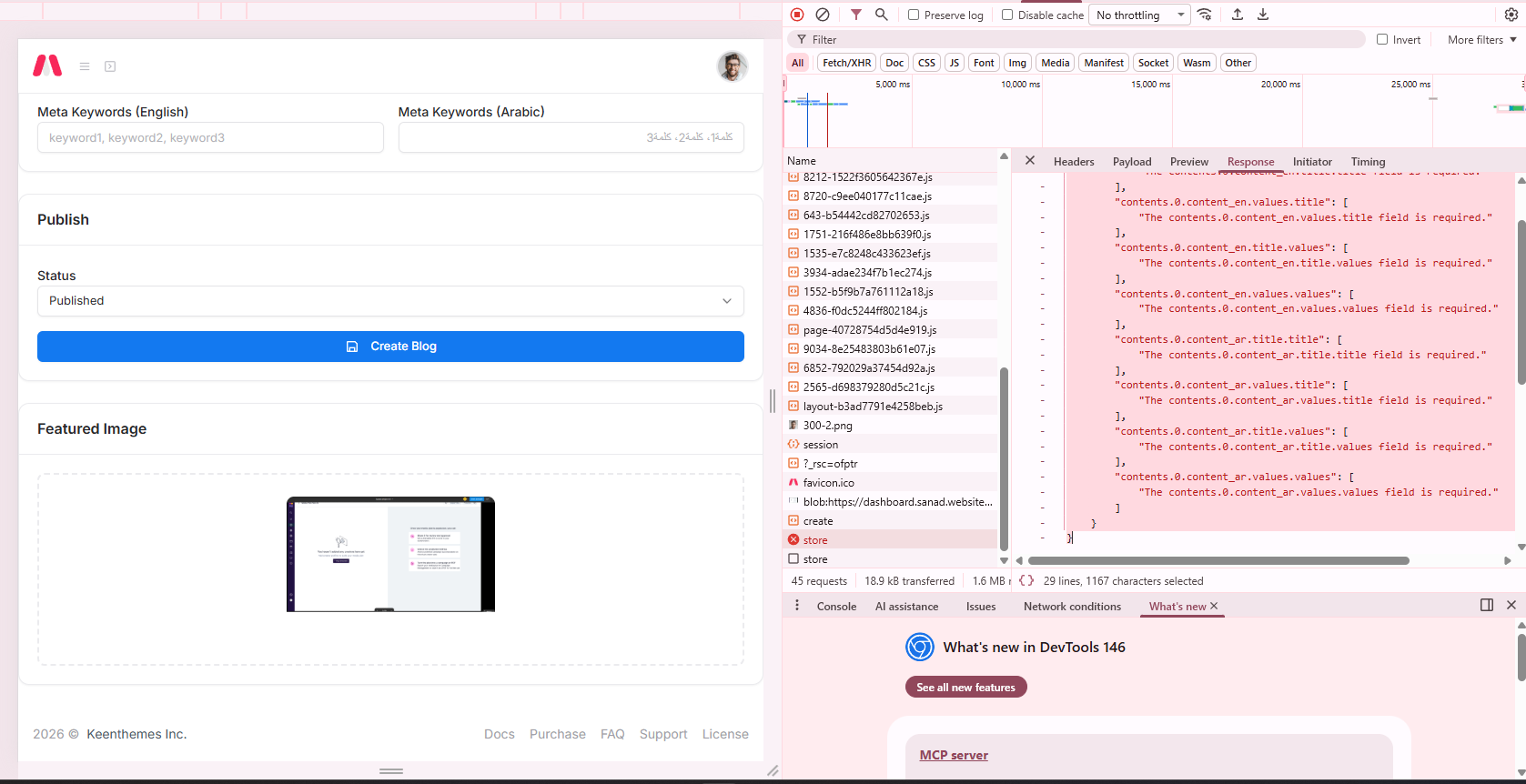Open the No throttling dropdown

(x=1139, y=15)
